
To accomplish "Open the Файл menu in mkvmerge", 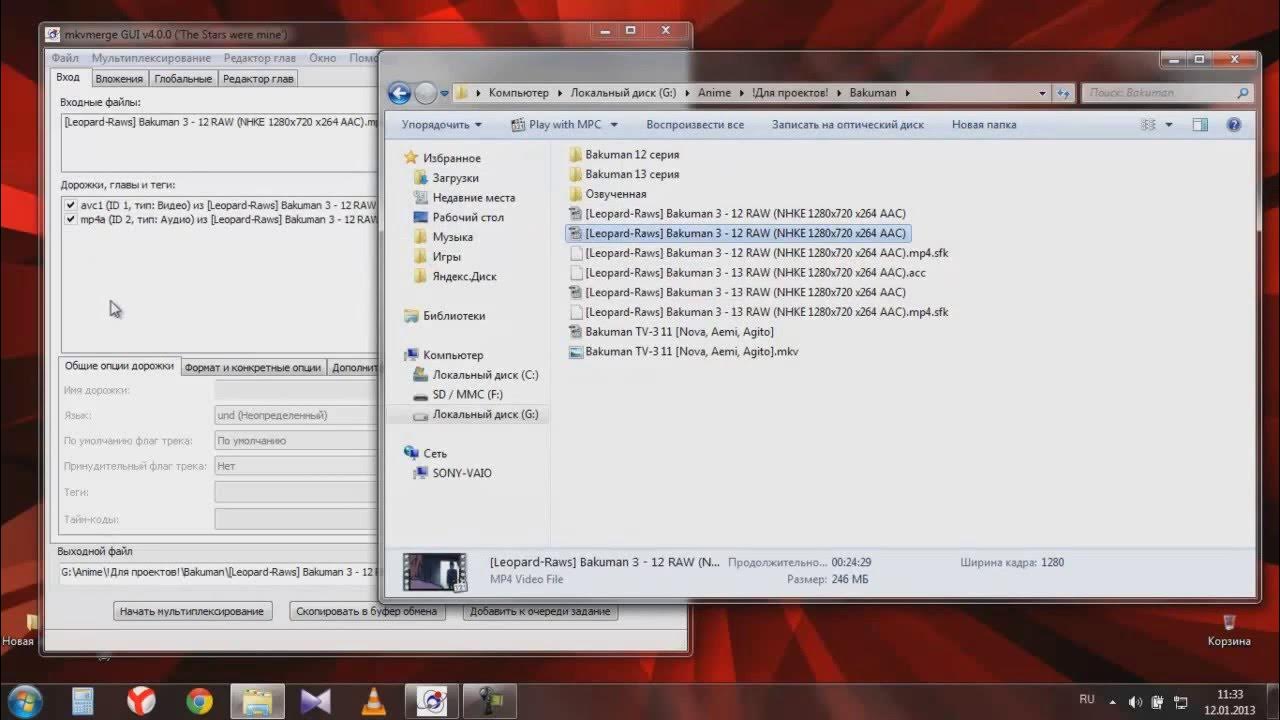I will click(65, 58).
